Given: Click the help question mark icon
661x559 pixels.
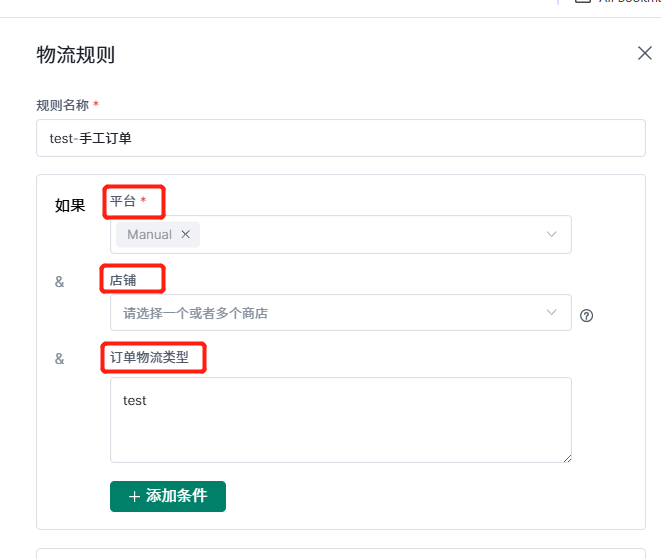Looking at the screenshot, I should coord(586,315).
